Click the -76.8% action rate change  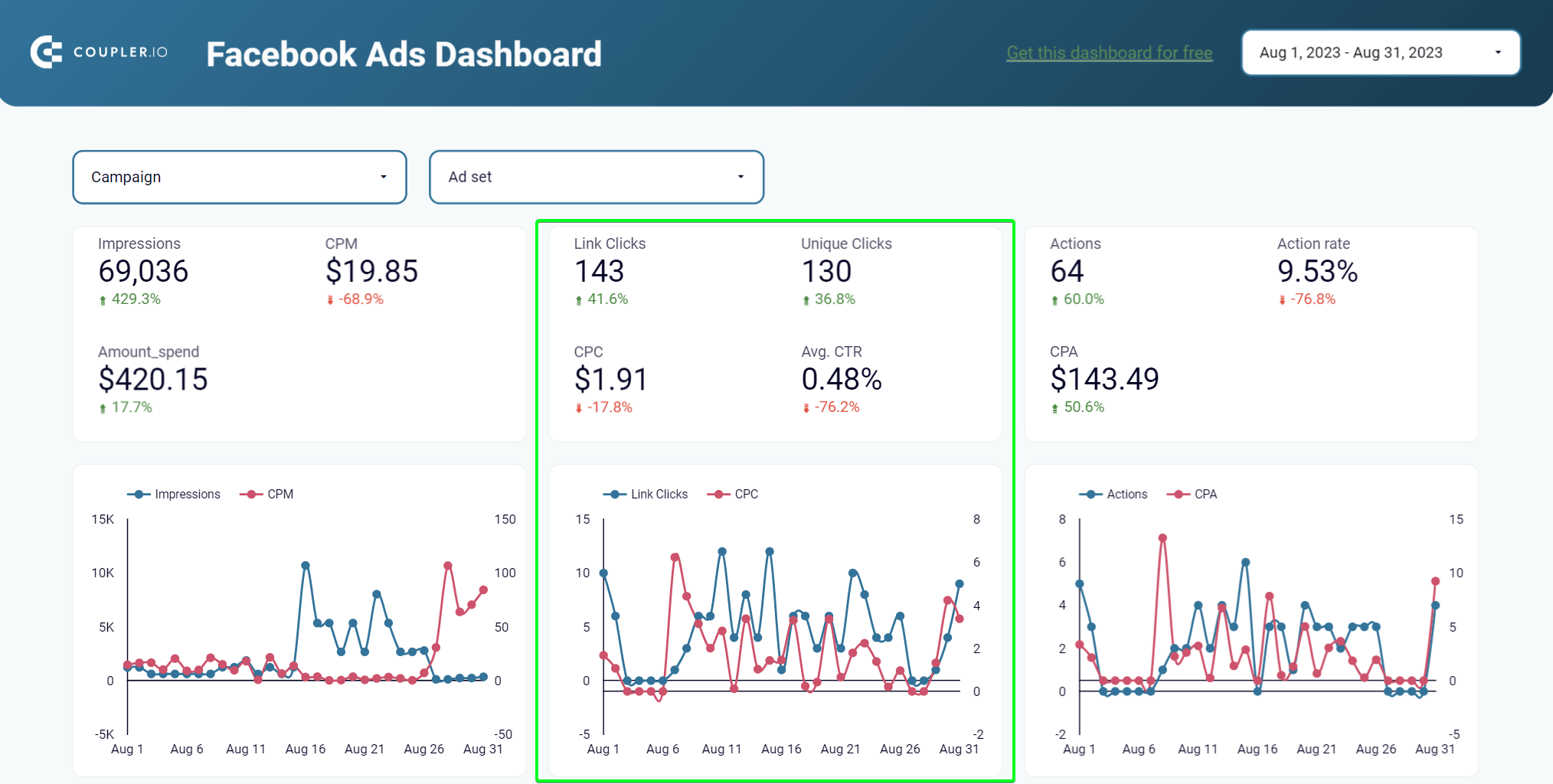[x=1313, y=299]
